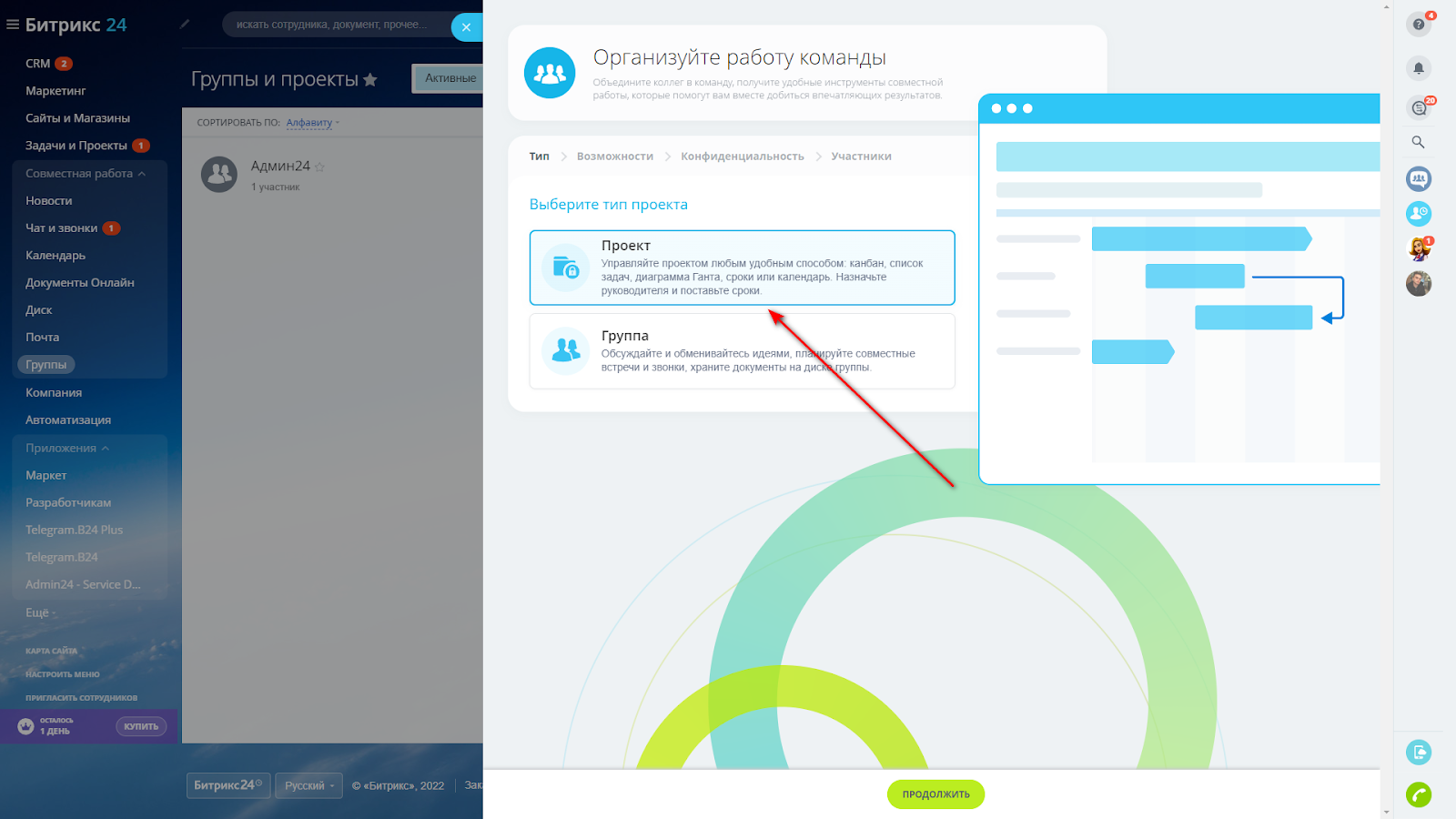Go to the Возможности step
This screenshot has width=1456, height=819.
coord(615,157)
